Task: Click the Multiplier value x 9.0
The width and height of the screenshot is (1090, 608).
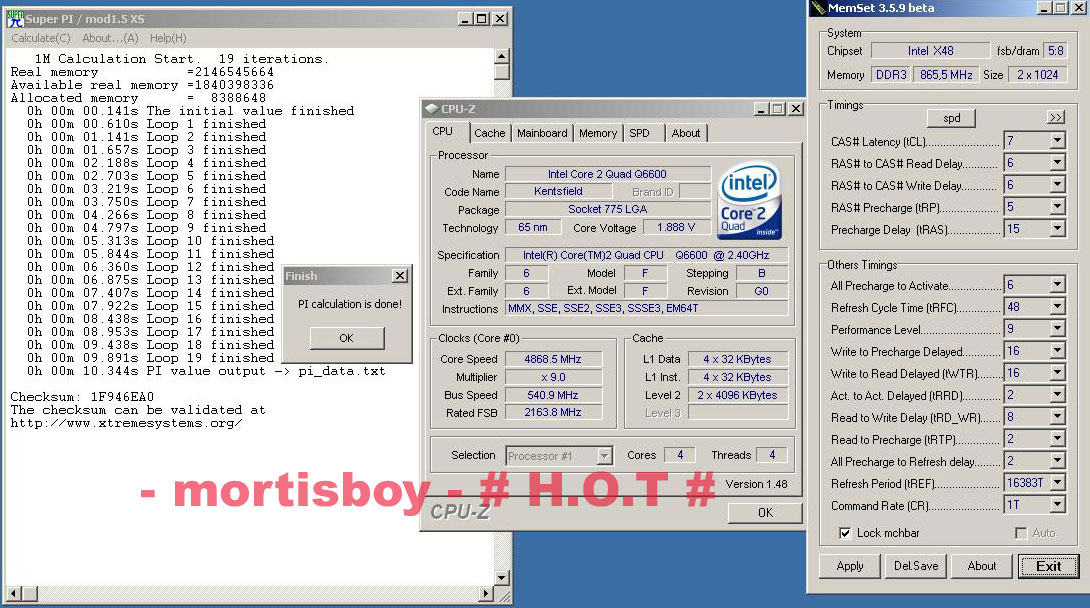Action: (553, 377)
